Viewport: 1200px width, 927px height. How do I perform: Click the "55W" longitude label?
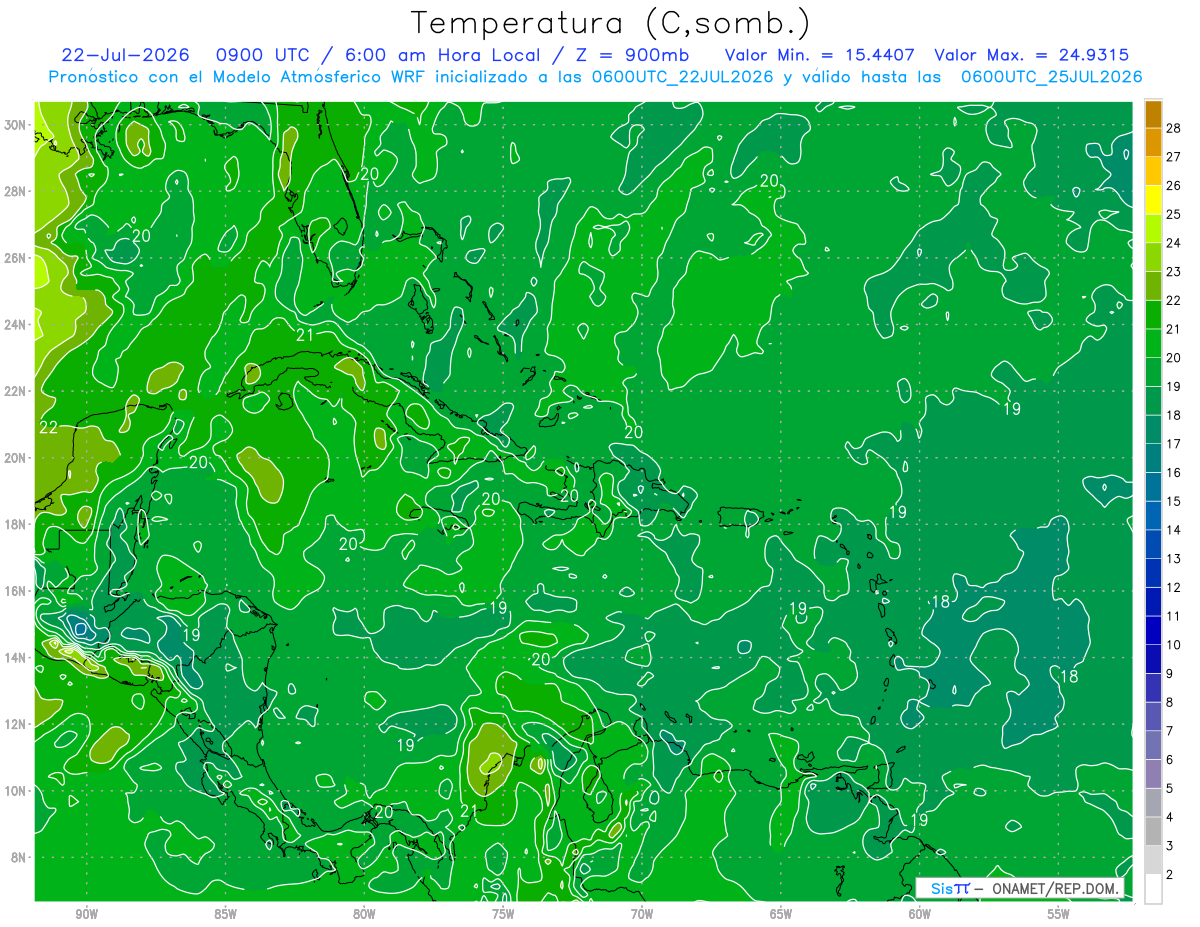[1059, 914]
